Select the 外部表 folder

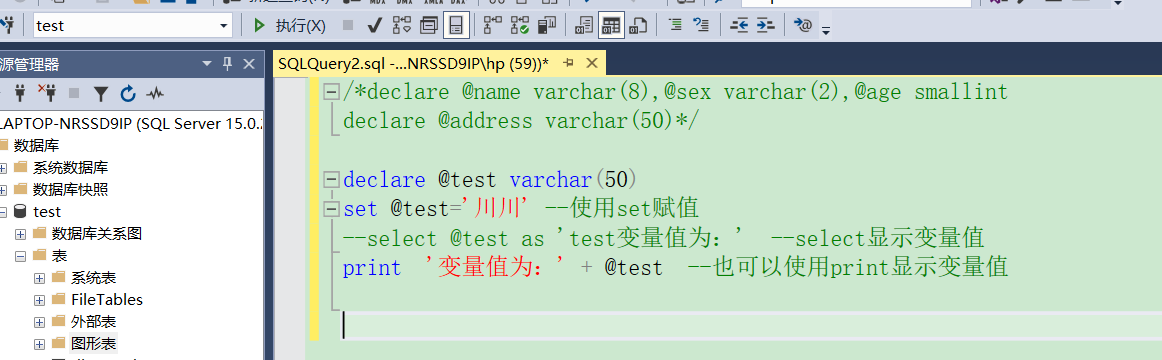point(93,322)
